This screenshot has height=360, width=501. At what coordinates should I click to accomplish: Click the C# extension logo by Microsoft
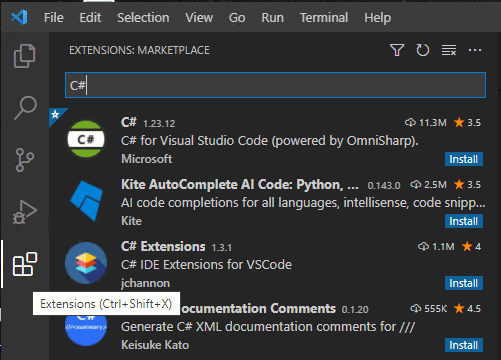[x=86, y=139]
